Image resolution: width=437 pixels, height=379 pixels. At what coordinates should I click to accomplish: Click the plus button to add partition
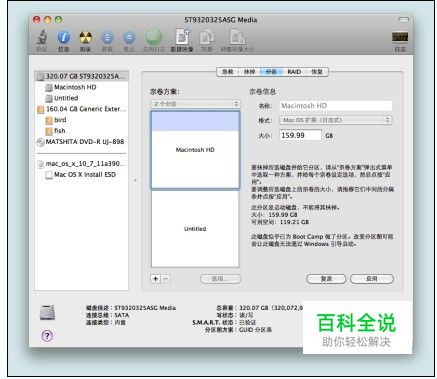pyautogui.click(x=155, y=279)
